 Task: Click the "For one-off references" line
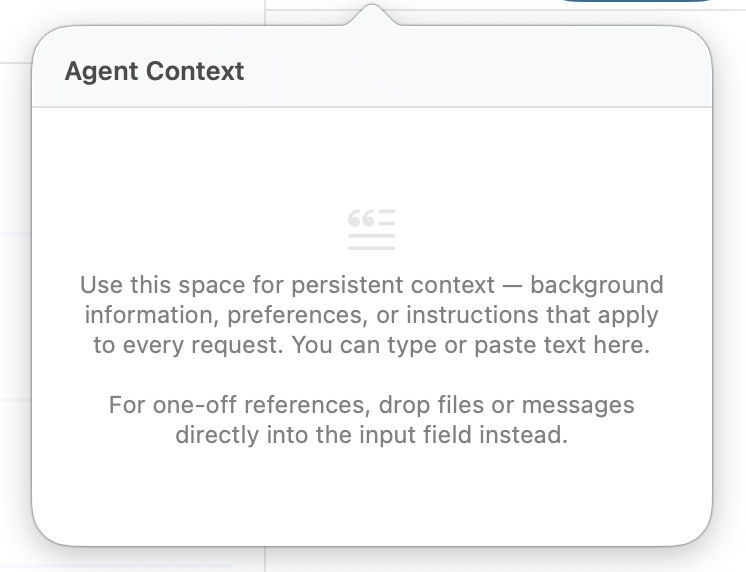click(x=372, y=406)
